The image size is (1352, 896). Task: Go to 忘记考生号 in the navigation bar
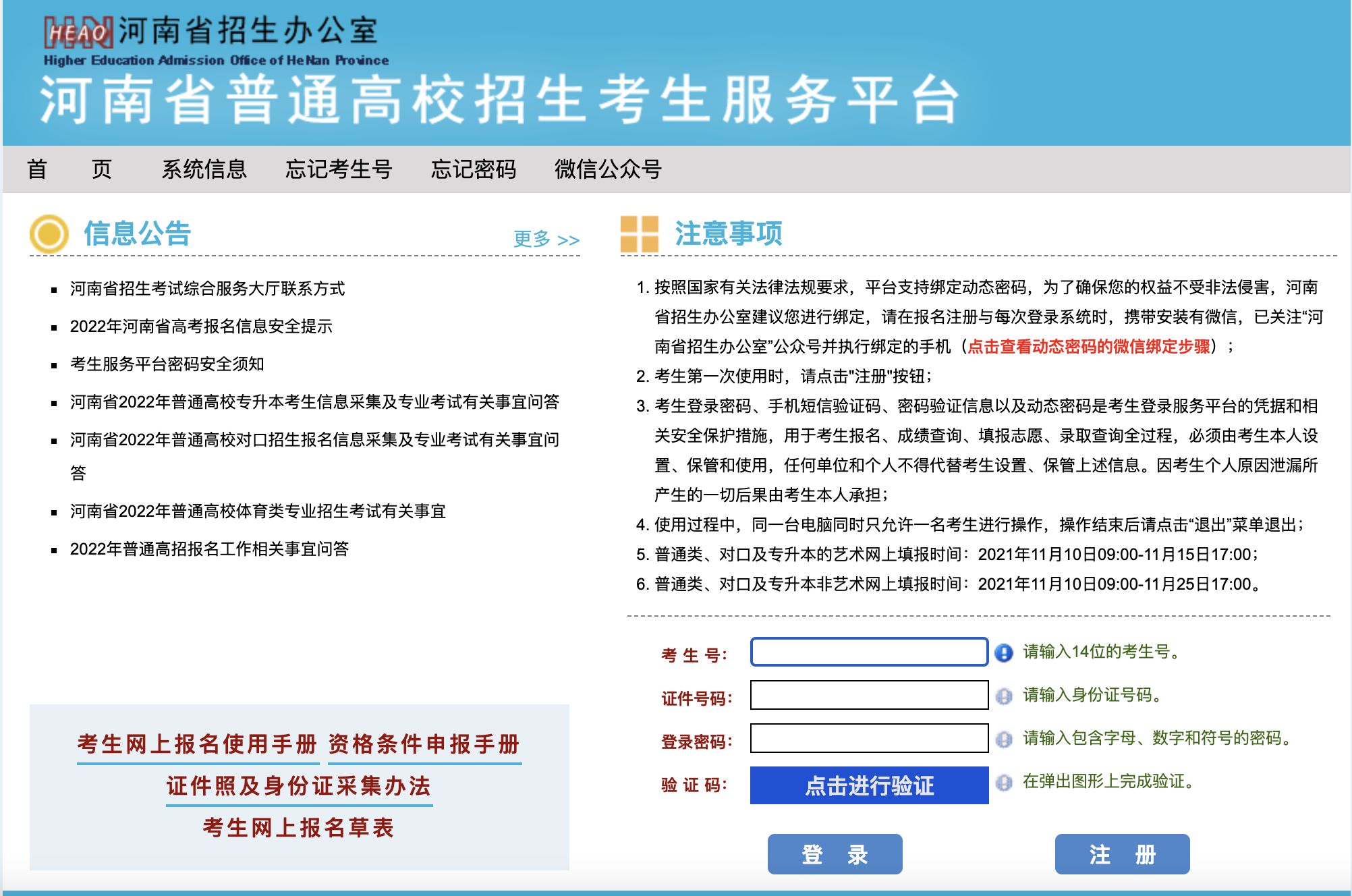(339, 169)
